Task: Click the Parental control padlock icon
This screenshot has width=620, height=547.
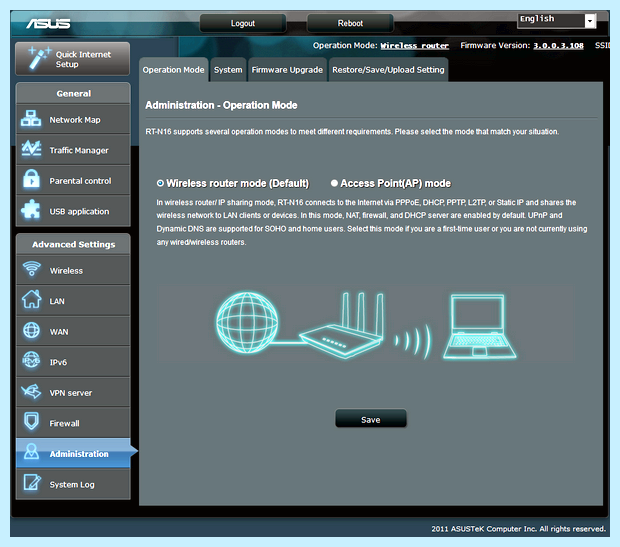Action: tap(31, 178)
